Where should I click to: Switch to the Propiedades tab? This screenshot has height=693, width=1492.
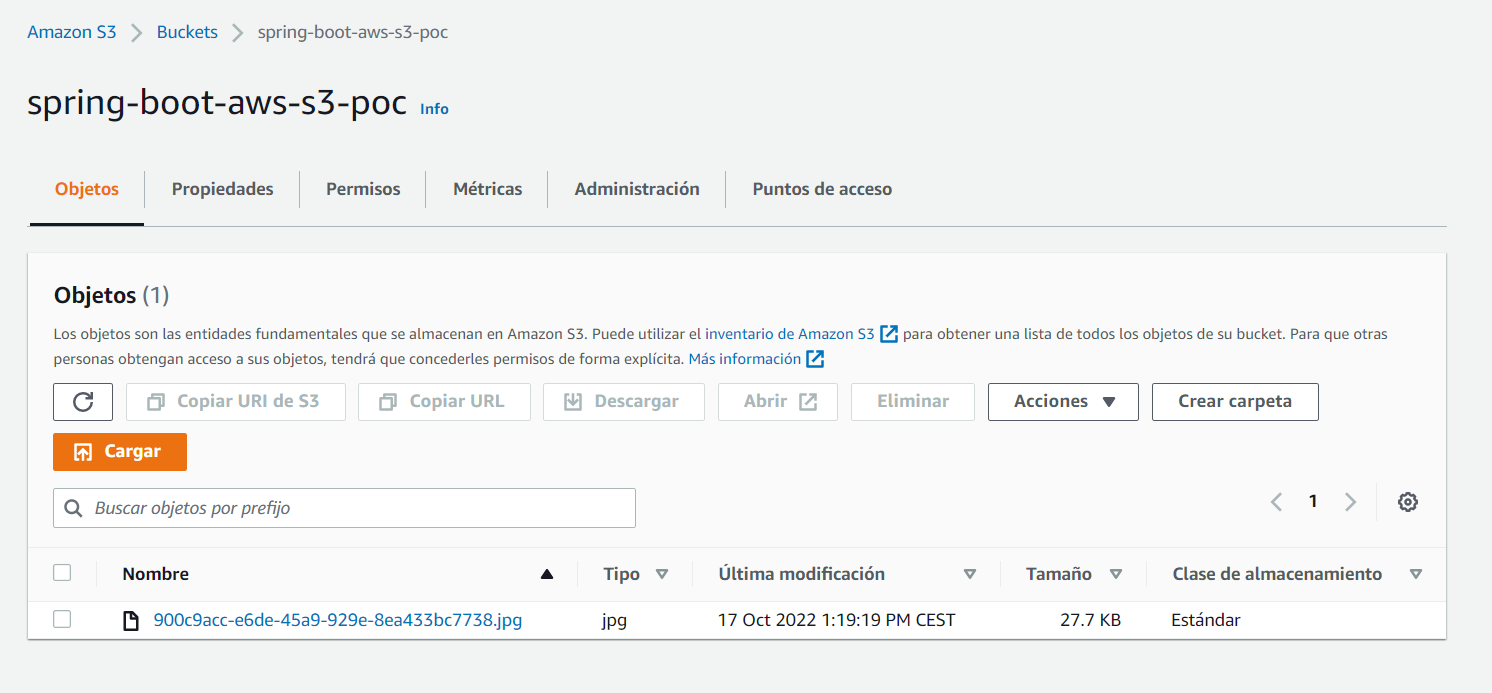click(x=222, y=189)
